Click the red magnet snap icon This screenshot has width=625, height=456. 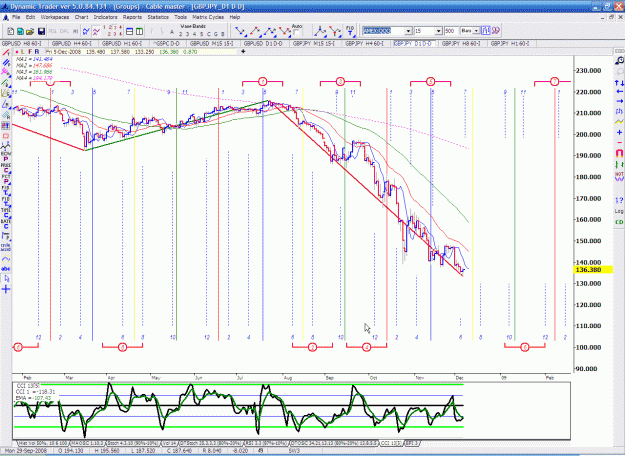coord(619,153)
